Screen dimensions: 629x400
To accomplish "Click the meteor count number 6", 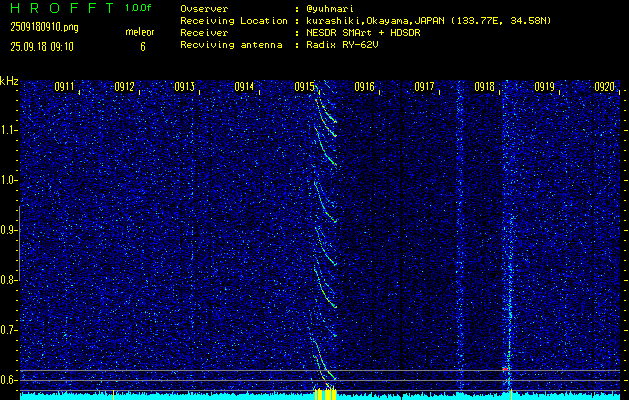I will [x=143, y=47].
